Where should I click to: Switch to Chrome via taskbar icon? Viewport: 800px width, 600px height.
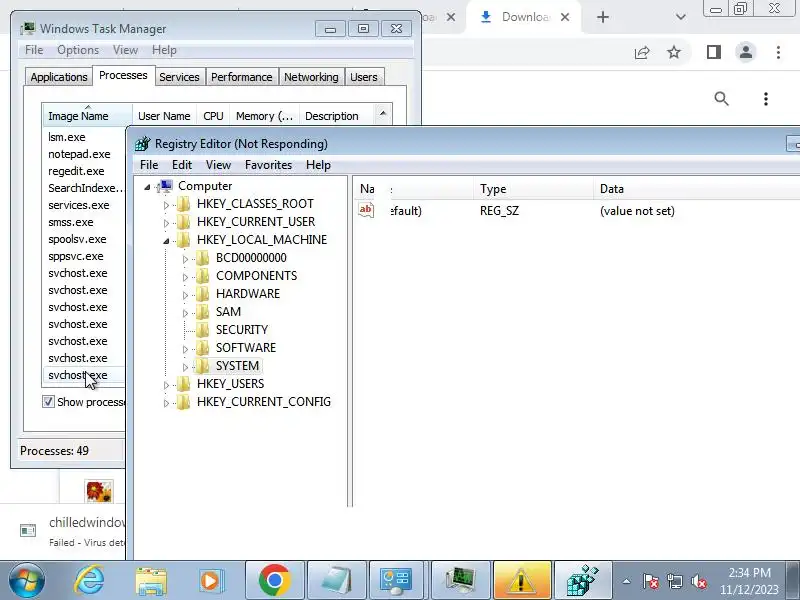pos(274,581)
